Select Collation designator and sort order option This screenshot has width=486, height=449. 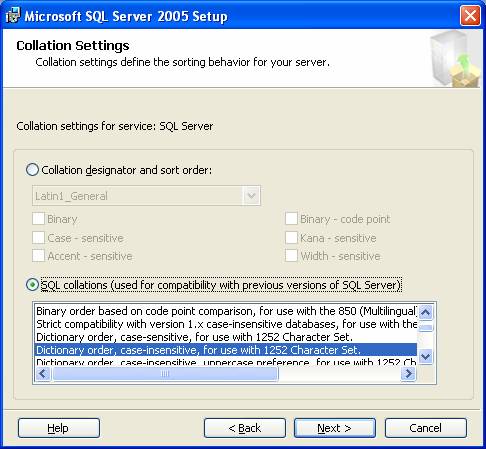32,170
